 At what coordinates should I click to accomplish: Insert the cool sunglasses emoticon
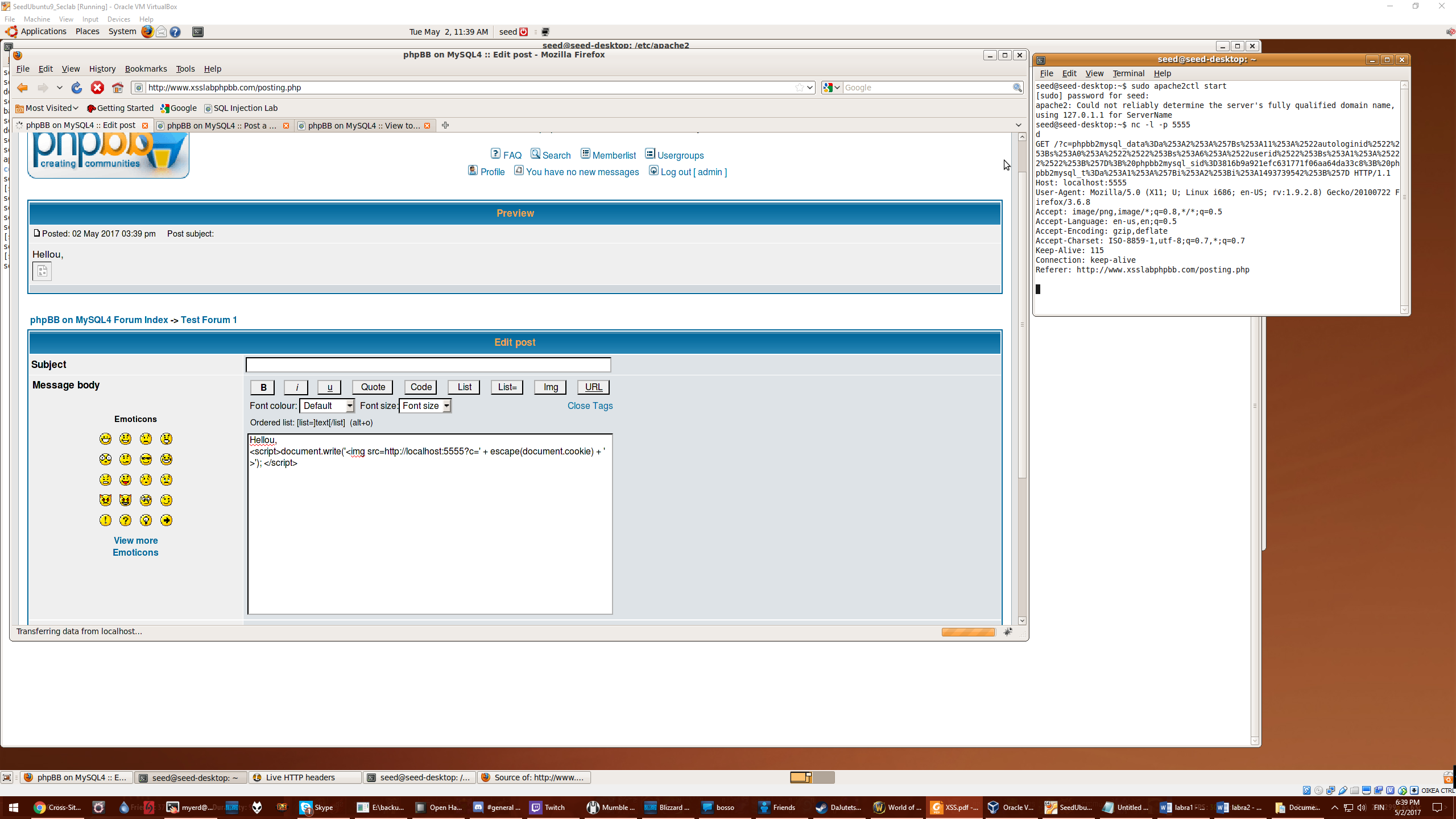tap(146, 460)
